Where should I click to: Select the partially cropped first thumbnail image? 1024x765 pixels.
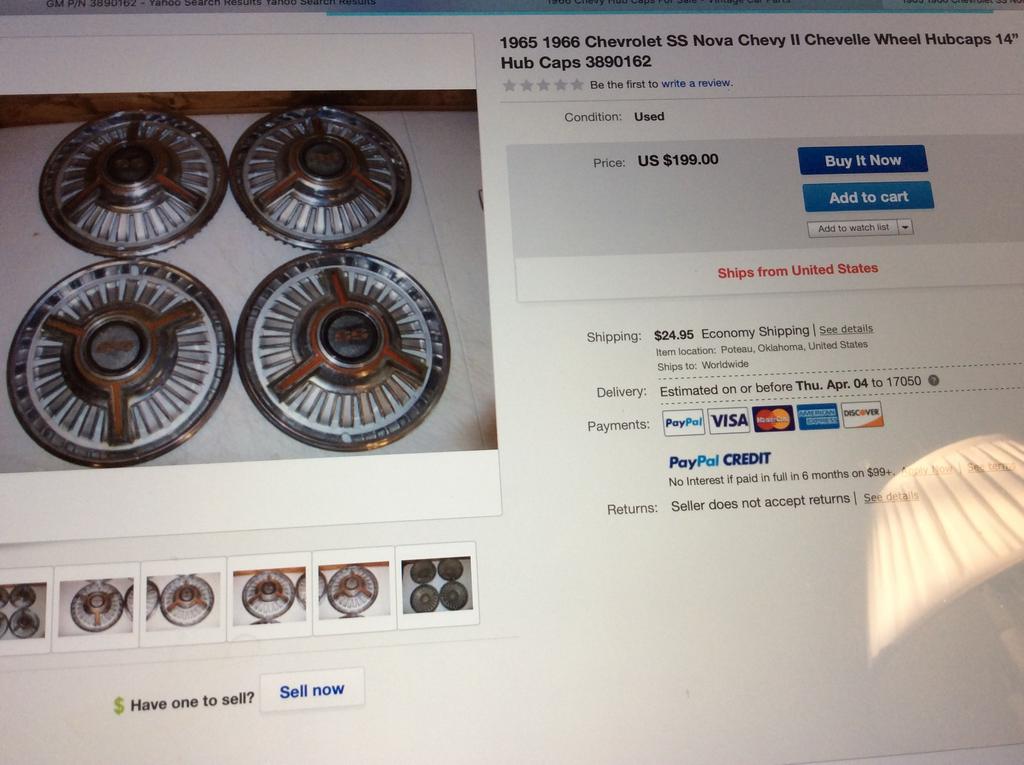point(24,610)
